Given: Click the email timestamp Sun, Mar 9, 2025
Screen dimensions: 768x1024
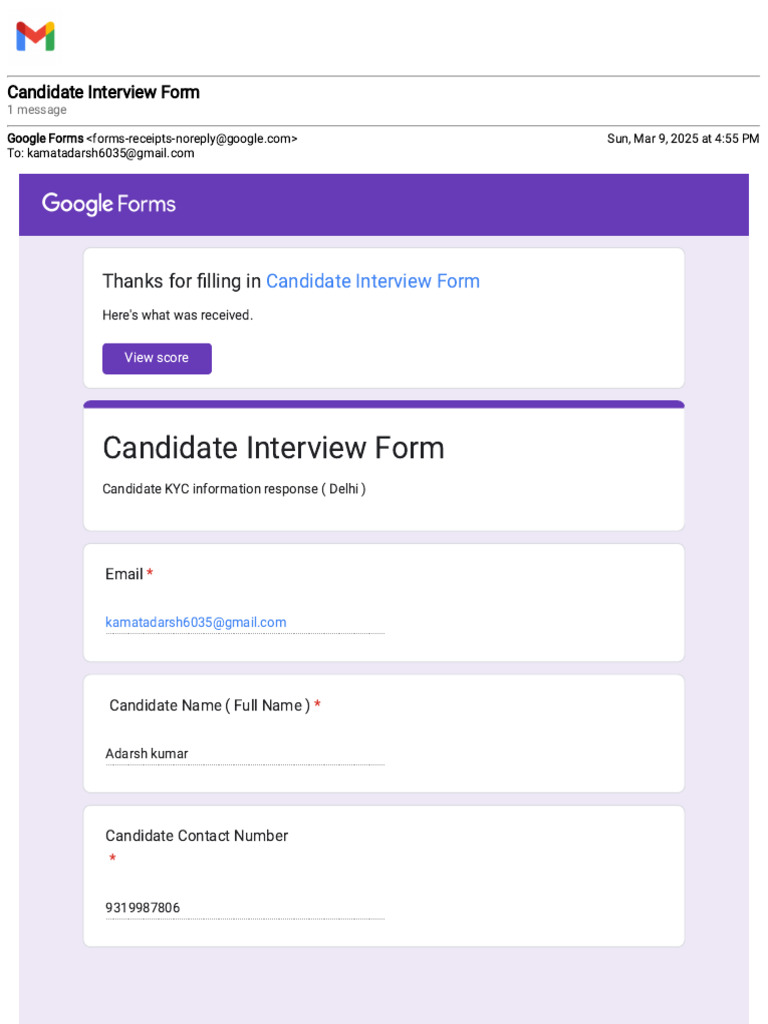Looking at the screenshot, I should (x=682, y=139).
